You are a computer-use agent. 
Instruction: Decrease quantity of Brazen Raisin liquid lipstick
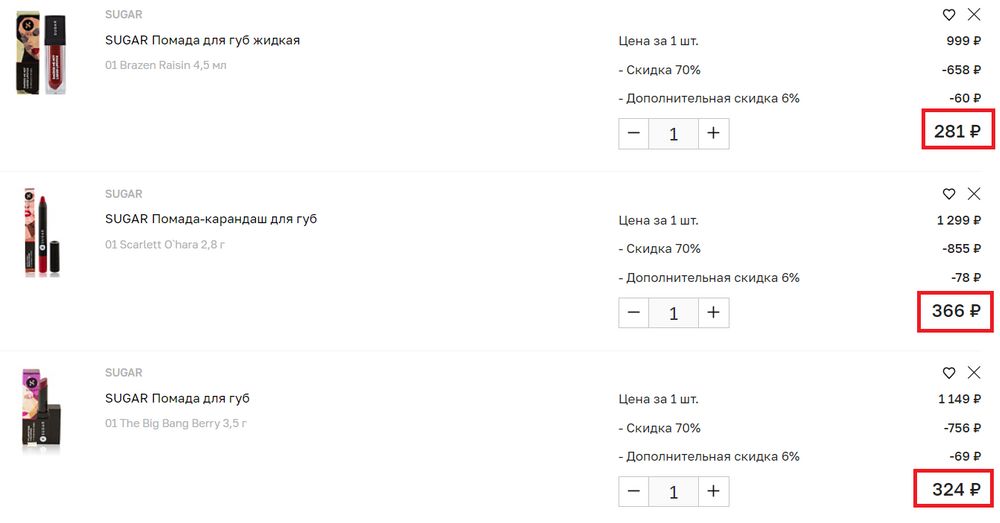pyautogui.click(x=634, y=134)
